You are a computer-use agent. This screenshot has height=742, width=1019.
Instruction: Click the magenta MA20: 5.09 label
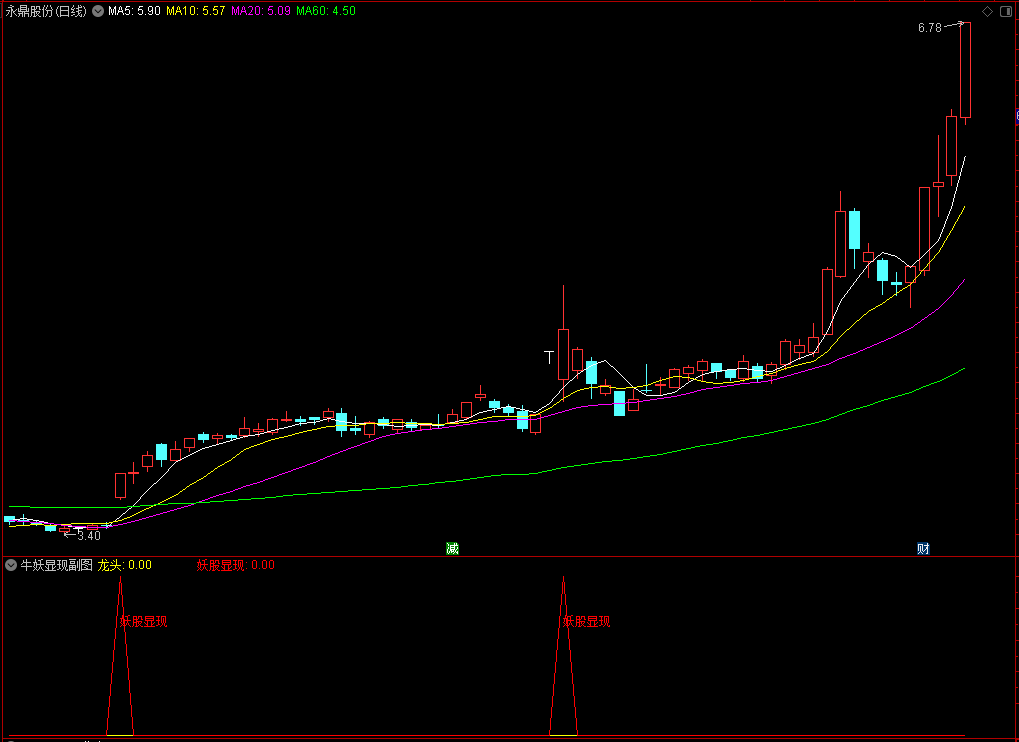point(261,11)
